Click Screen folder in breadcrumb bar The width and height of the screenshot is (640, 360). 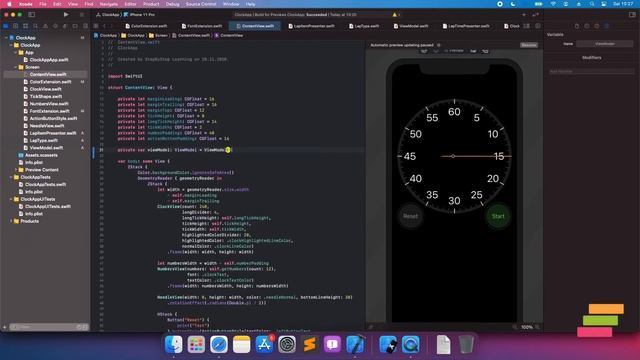point(159,36)
